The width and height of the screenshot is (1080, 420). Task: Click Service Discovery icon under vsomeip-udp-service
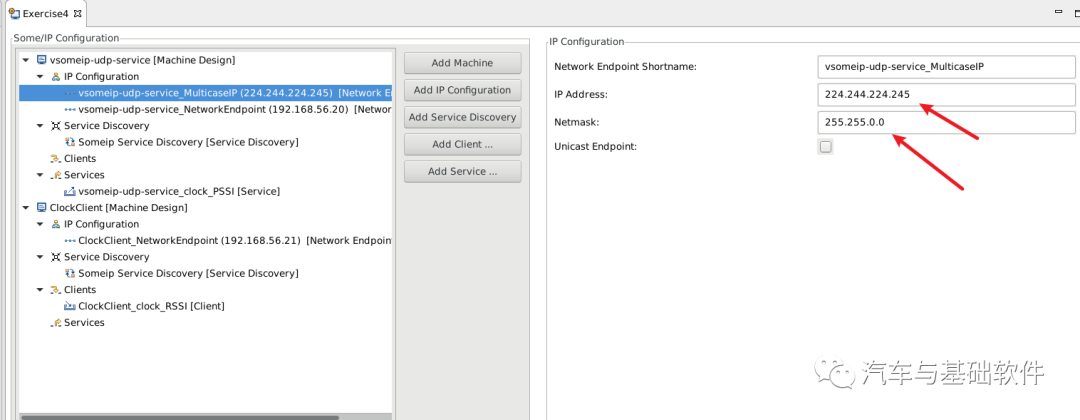pos(56,126)
